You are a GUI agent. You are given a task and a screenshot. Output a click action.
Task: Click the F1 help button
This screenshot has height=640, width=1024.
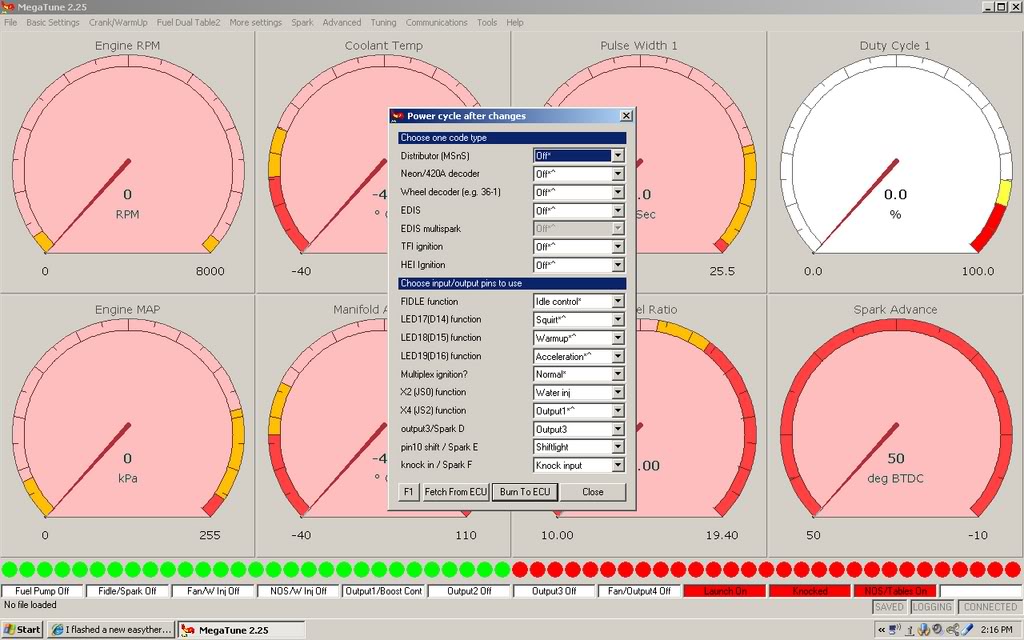(x=408, y=492)
